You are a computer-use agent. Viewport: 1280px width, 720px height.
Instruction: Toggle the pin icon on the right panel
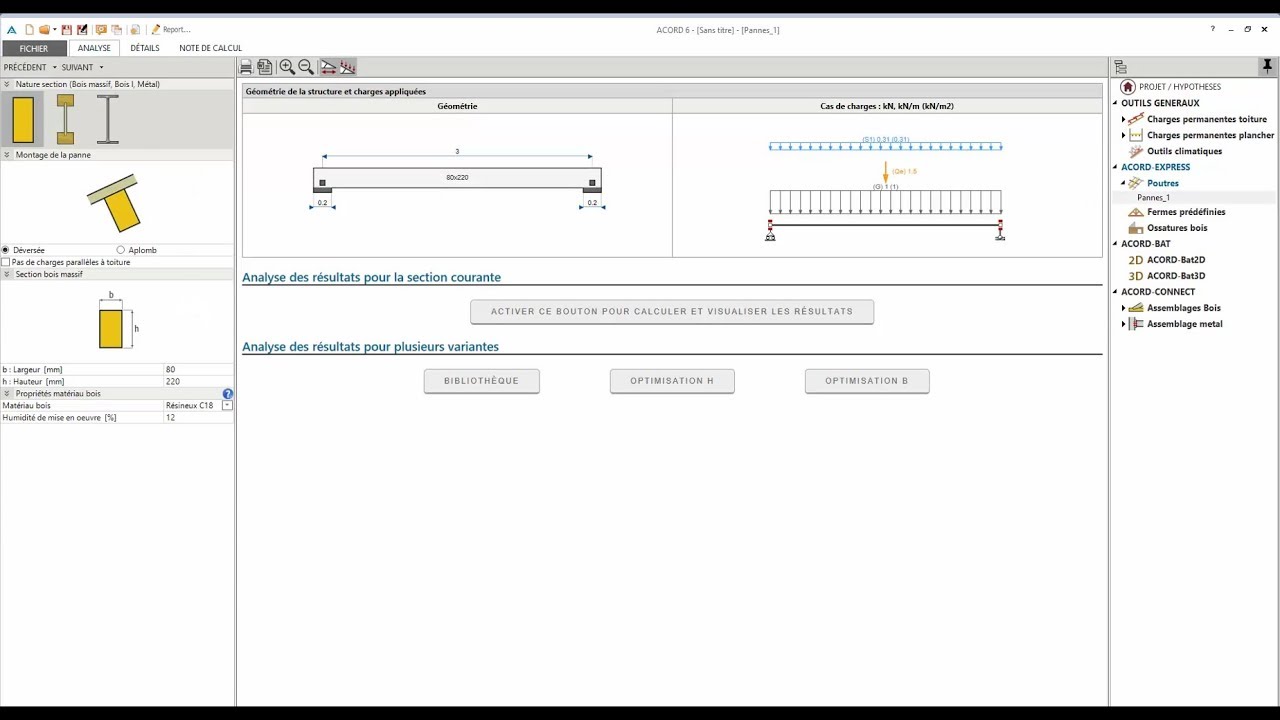[x=1267, y=67]
